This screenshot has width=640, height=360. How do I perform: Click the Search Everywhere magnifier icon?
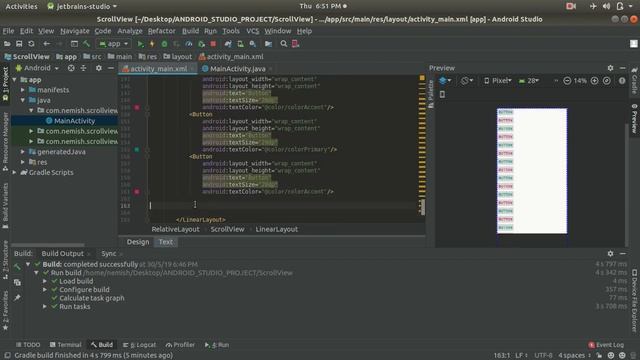tap(283, 44)
